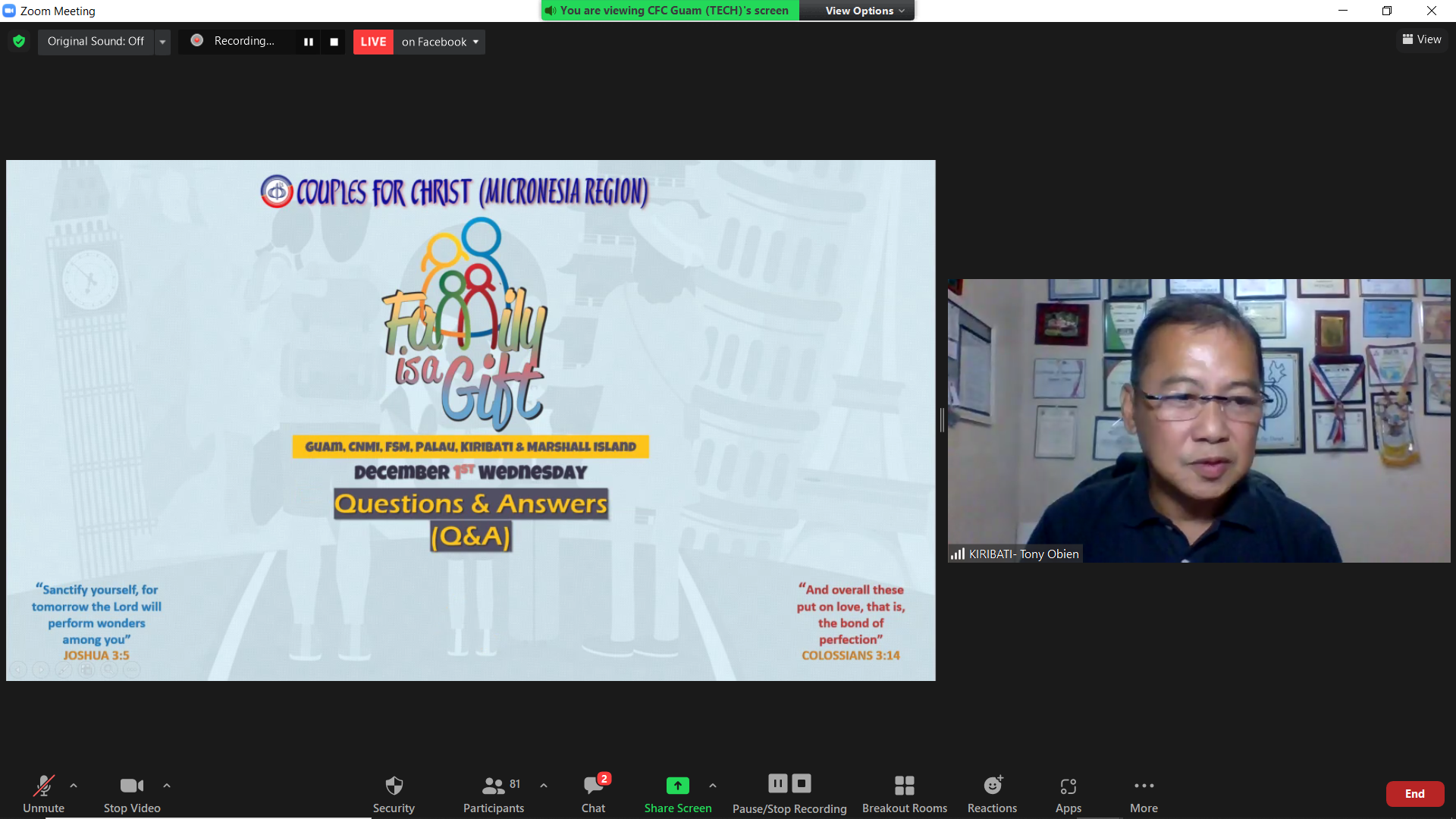Open View Options dropdown
The height and width of the screenshot is (819, 1456).
[864, 11]
